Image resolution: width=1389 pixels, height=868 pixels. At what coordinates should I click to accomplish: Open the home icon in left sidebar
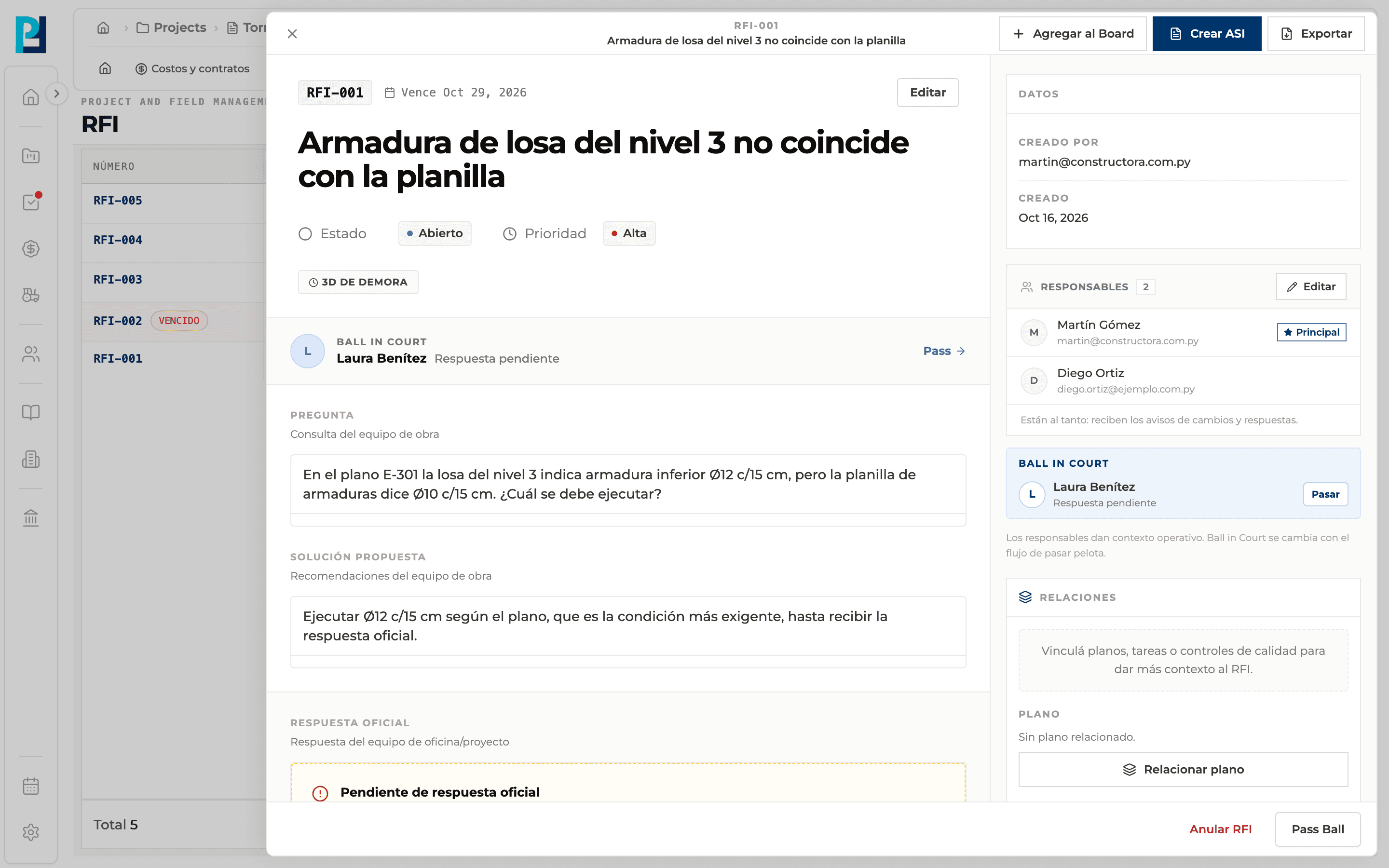tap(31, 97)
